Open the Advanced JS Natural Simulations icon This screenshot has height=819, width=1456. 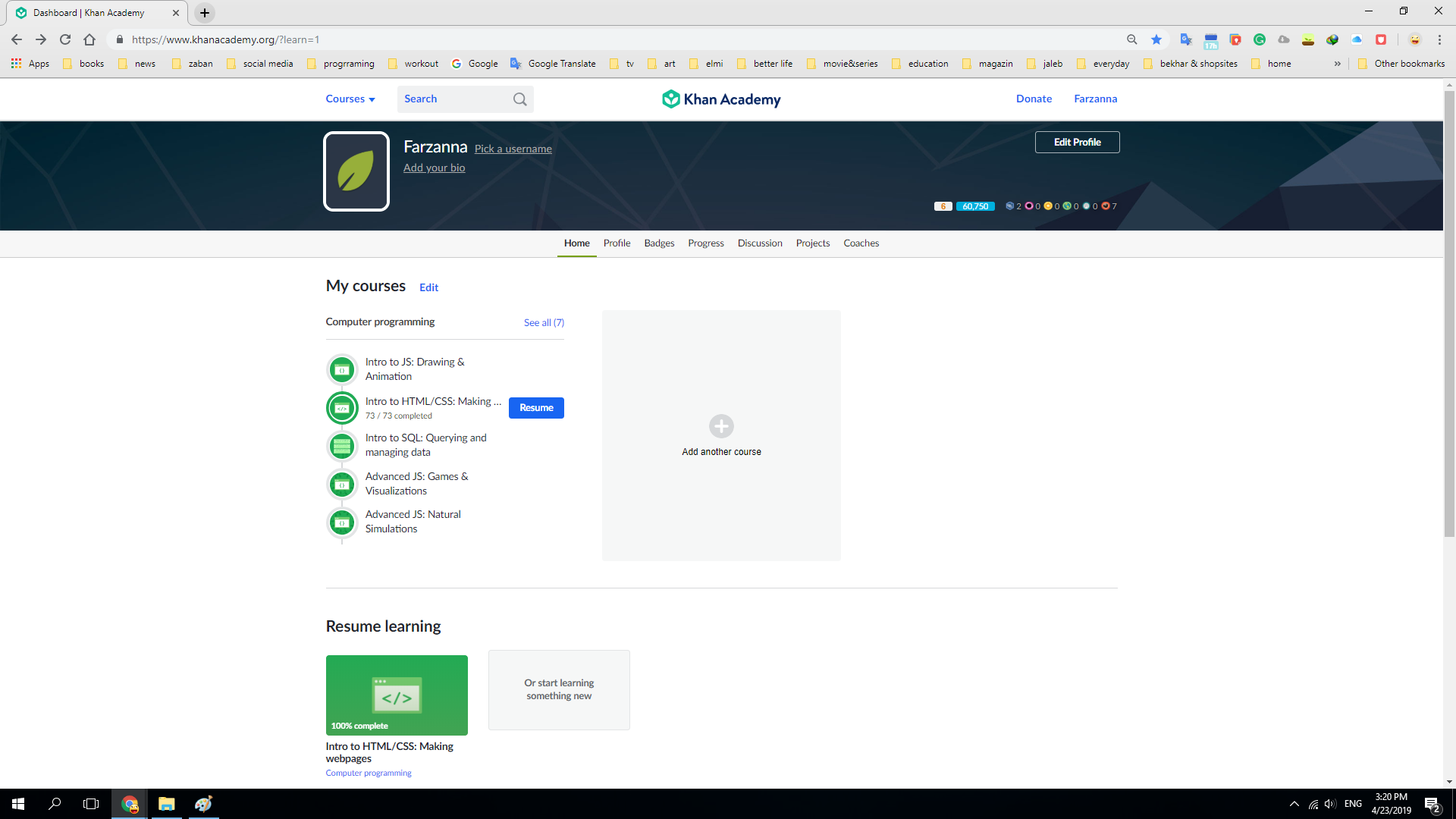point(342,522)
